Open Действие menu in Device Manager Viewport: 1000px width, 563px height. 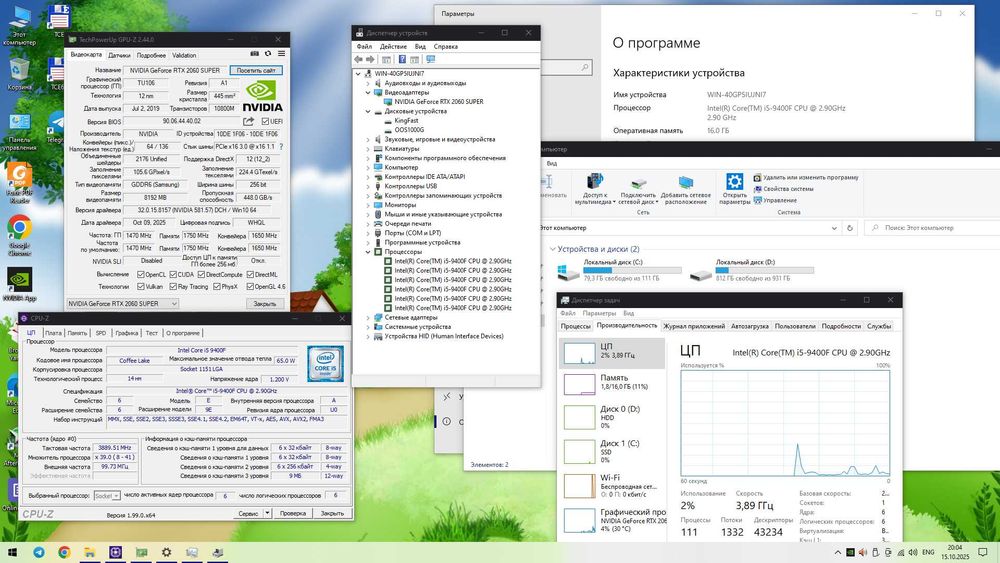point(393,47)
